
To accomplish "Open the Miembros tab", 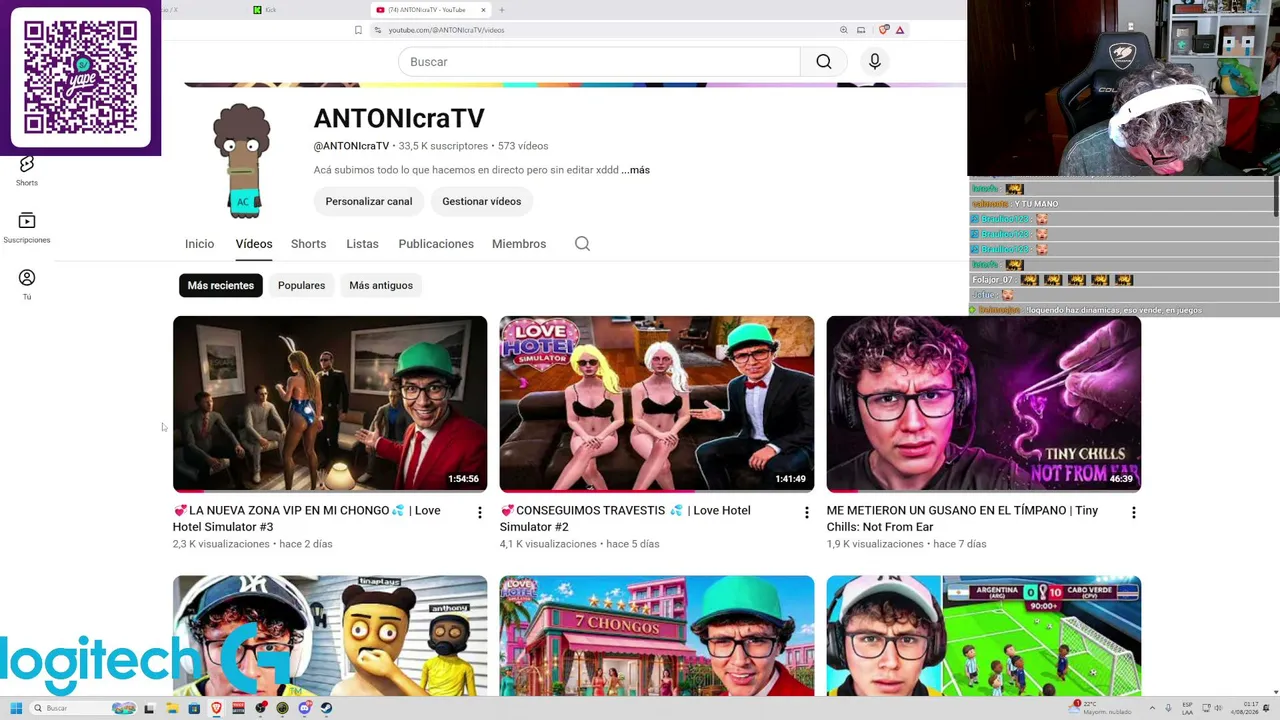I will [x=519, y=244].
